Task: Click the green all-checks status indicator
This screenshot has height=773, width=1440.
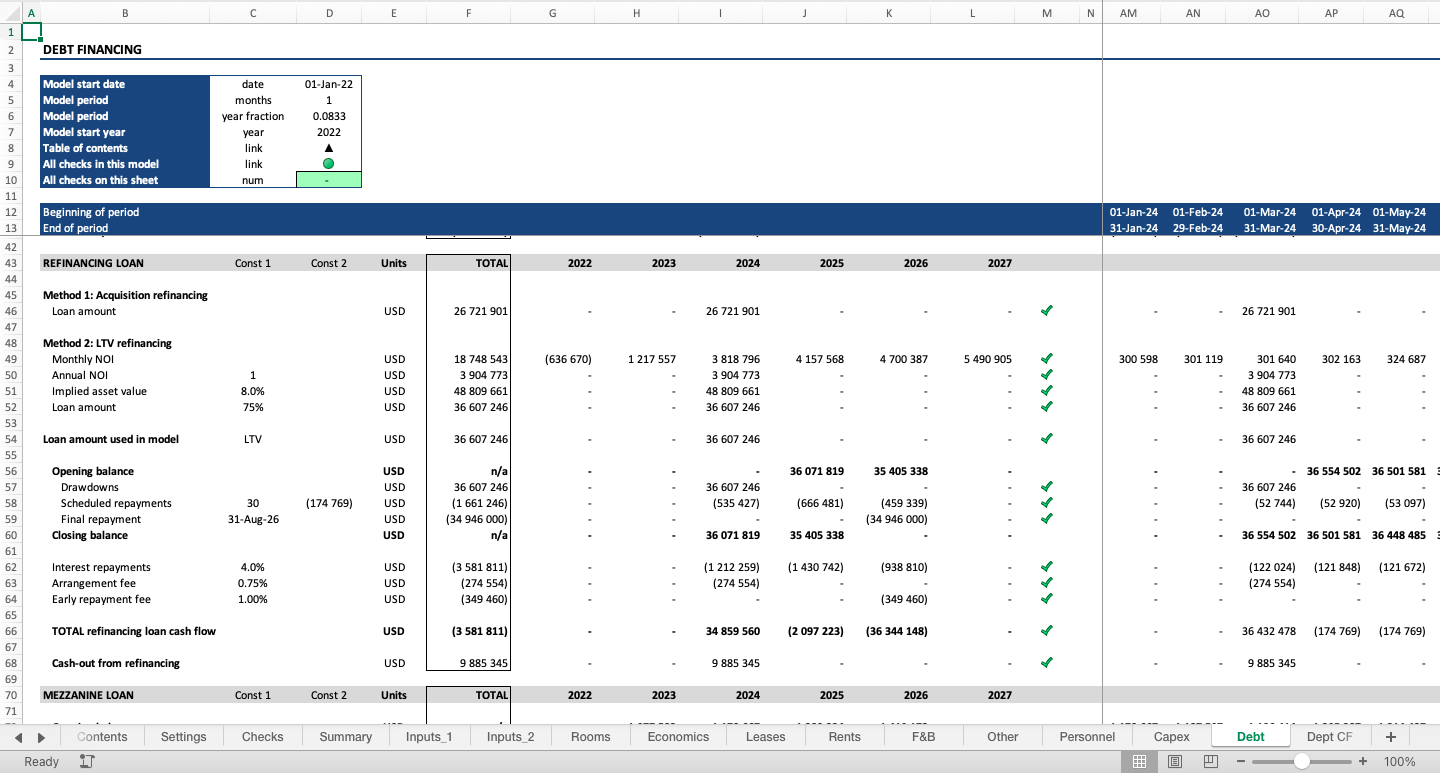Action: (329, 163)
